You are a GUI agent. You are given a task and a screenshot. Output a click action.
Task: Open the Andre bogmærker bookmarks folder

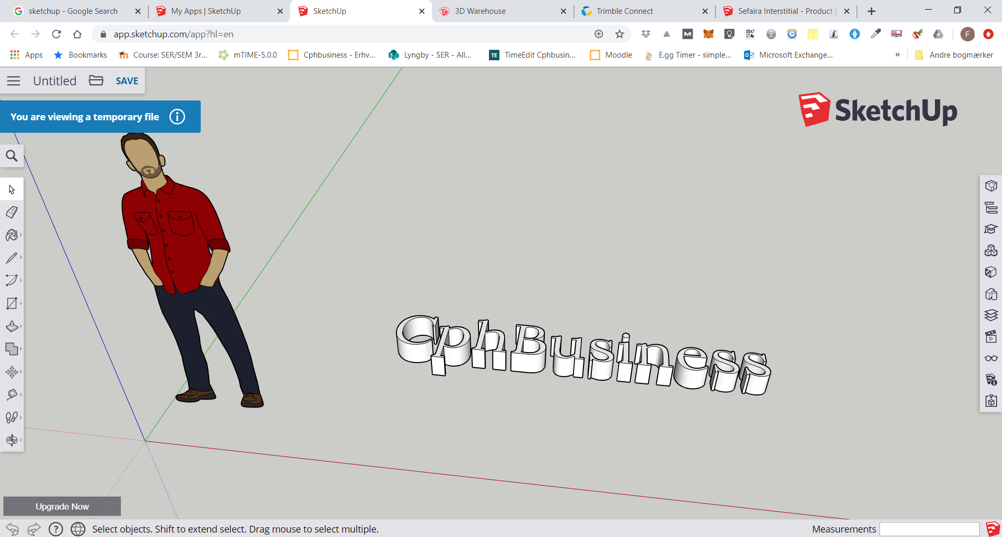(953, 55)
